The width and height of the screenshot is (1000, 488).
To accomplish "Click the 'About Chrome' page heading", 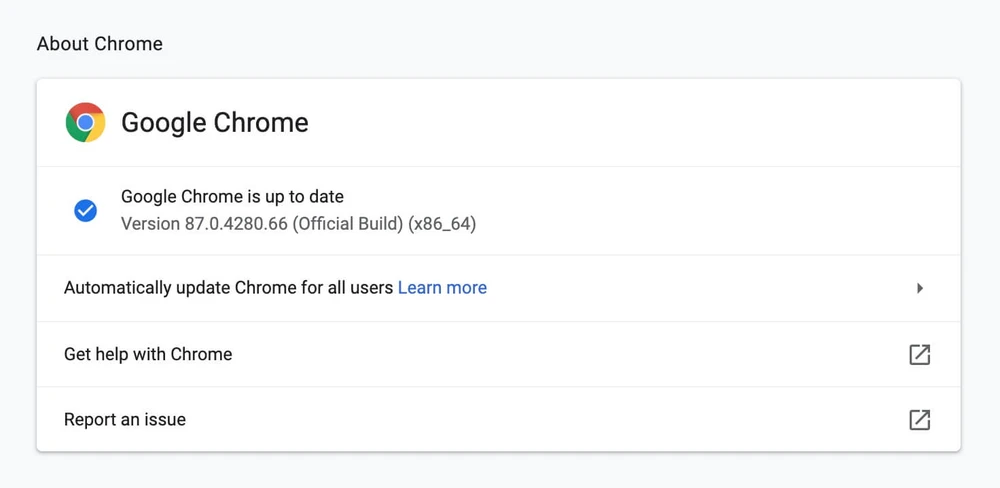I will pos(100,44).
